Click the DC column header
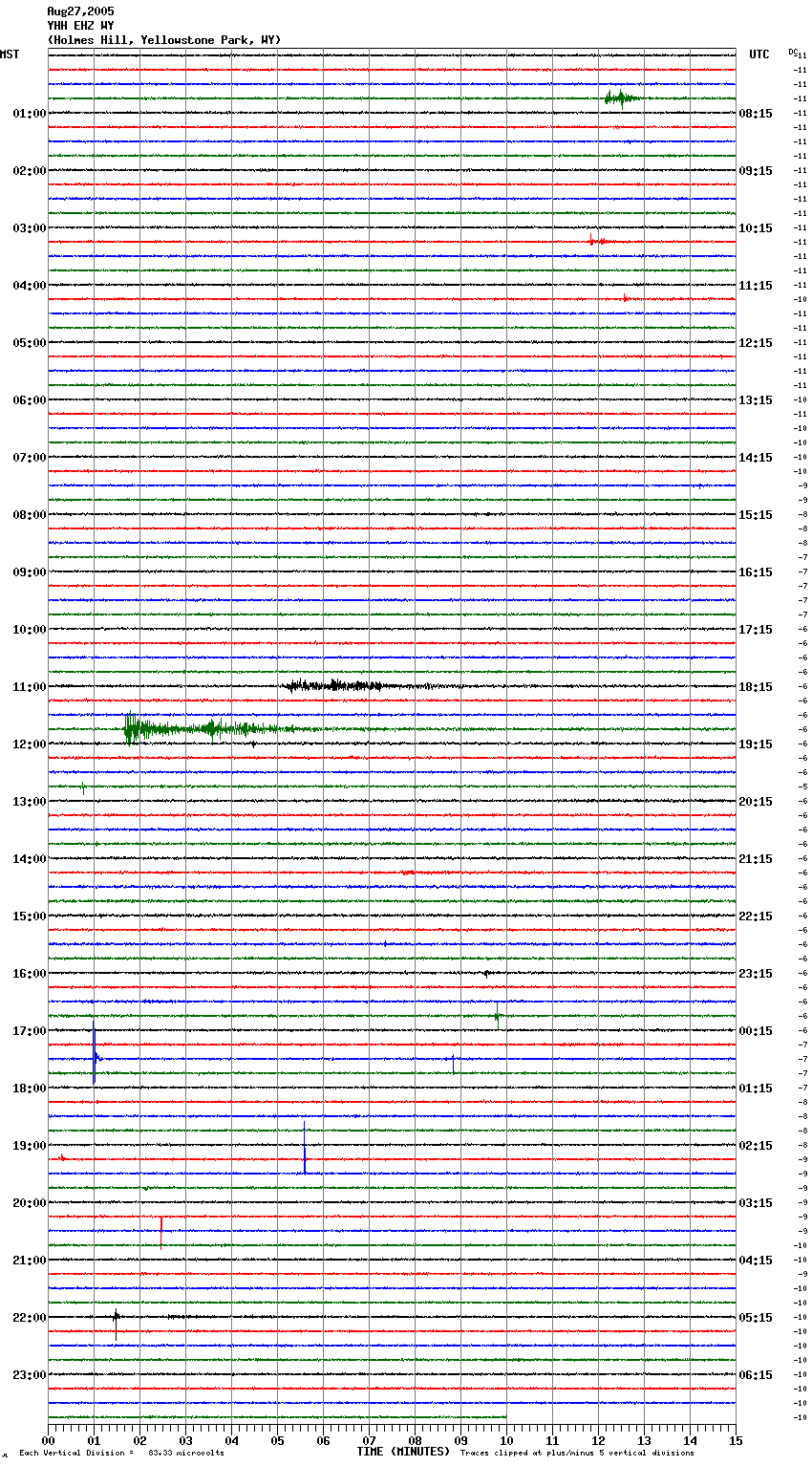 [793, 52]
